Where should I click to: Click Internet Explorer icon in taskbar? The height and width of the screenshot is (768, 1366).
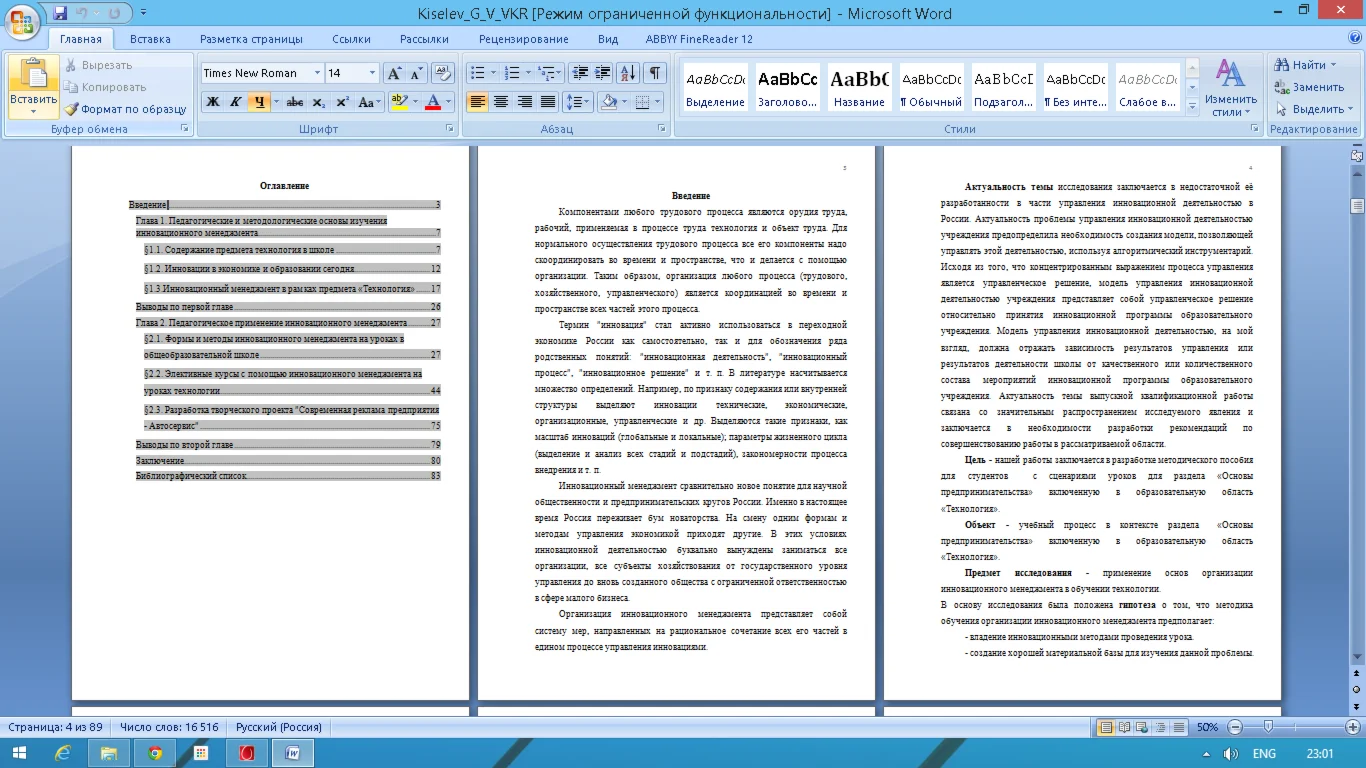63,752
